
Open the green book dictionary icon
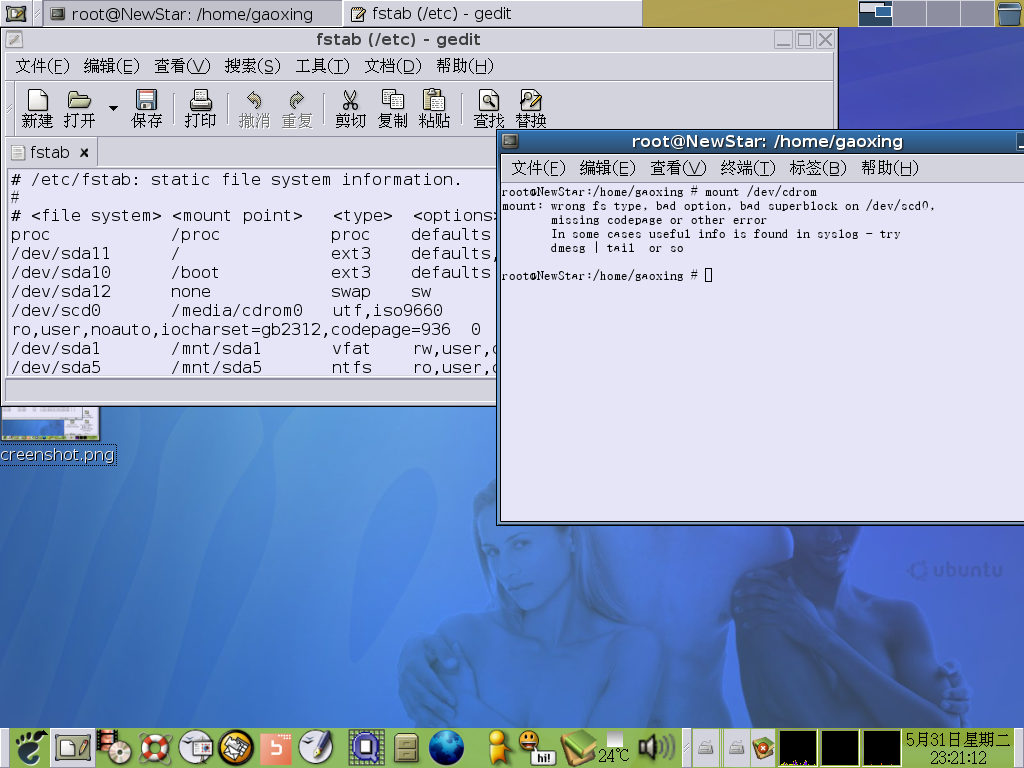[x=577, y=748]
